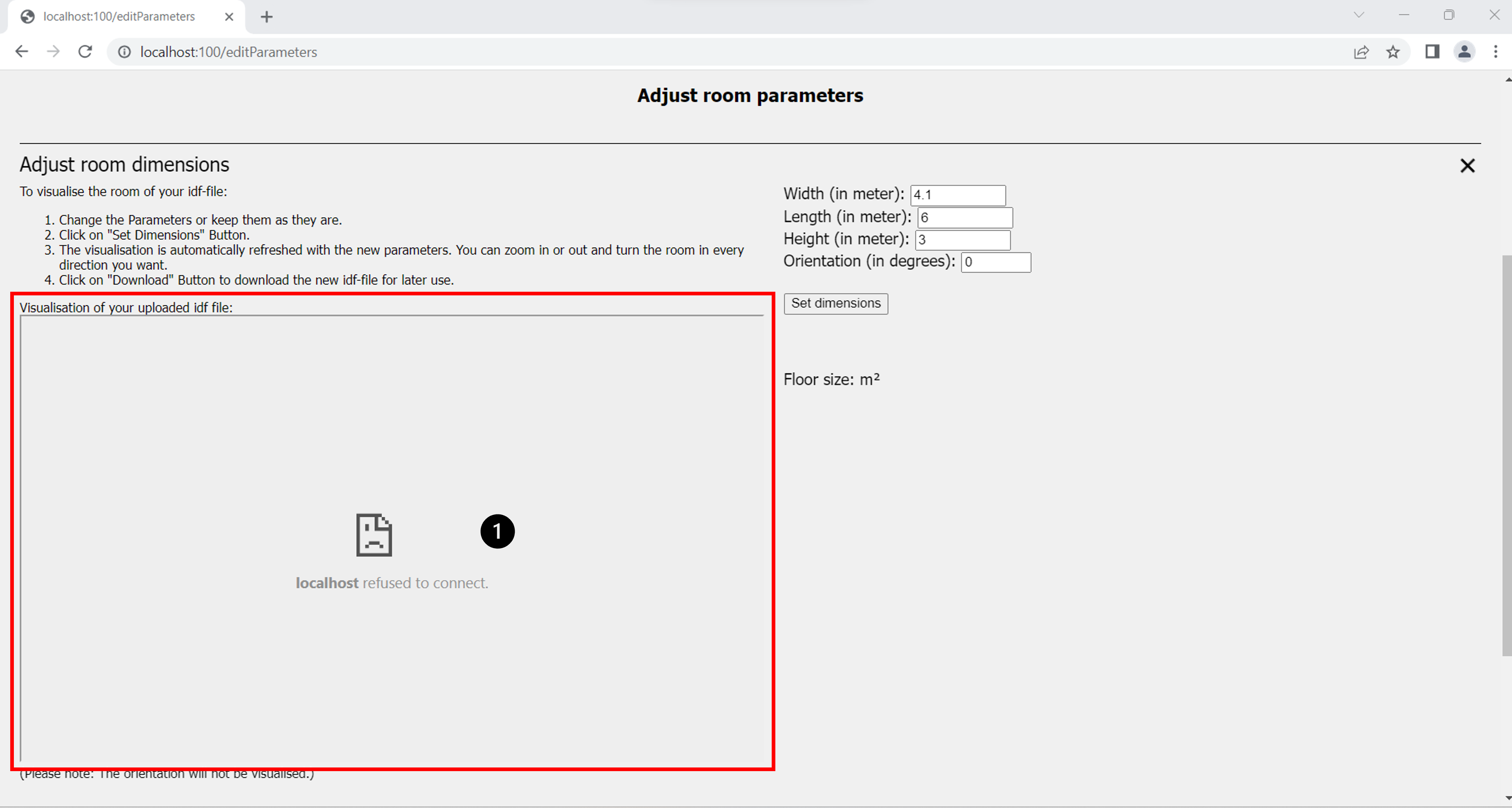Open a new browser tab
The width and height of the screenshot is (1512, 808).
click(266, 17)
